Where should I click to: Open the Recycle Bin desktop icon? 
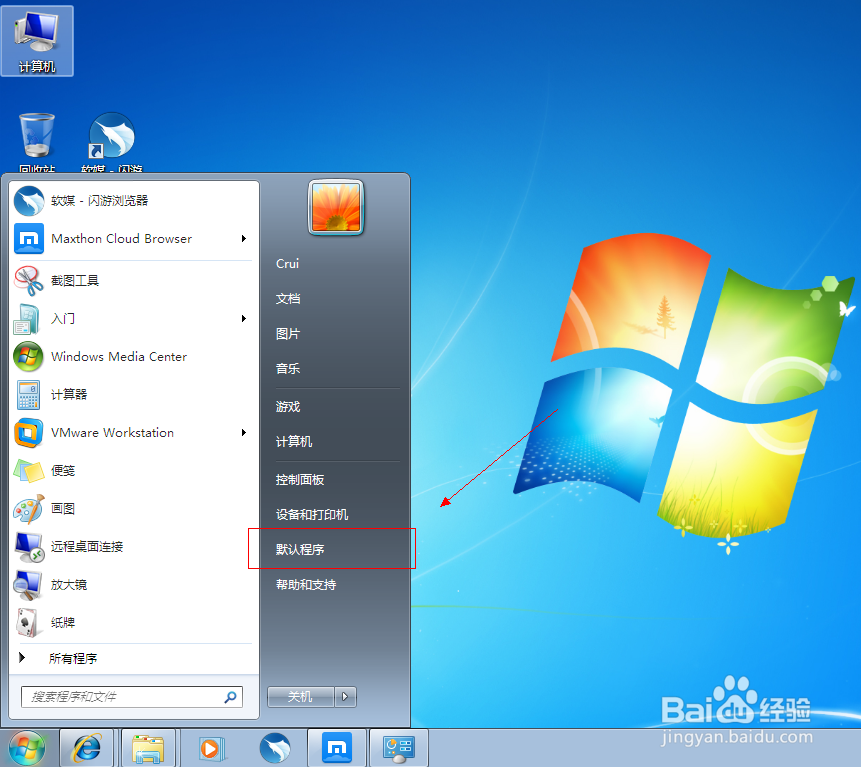37,142
